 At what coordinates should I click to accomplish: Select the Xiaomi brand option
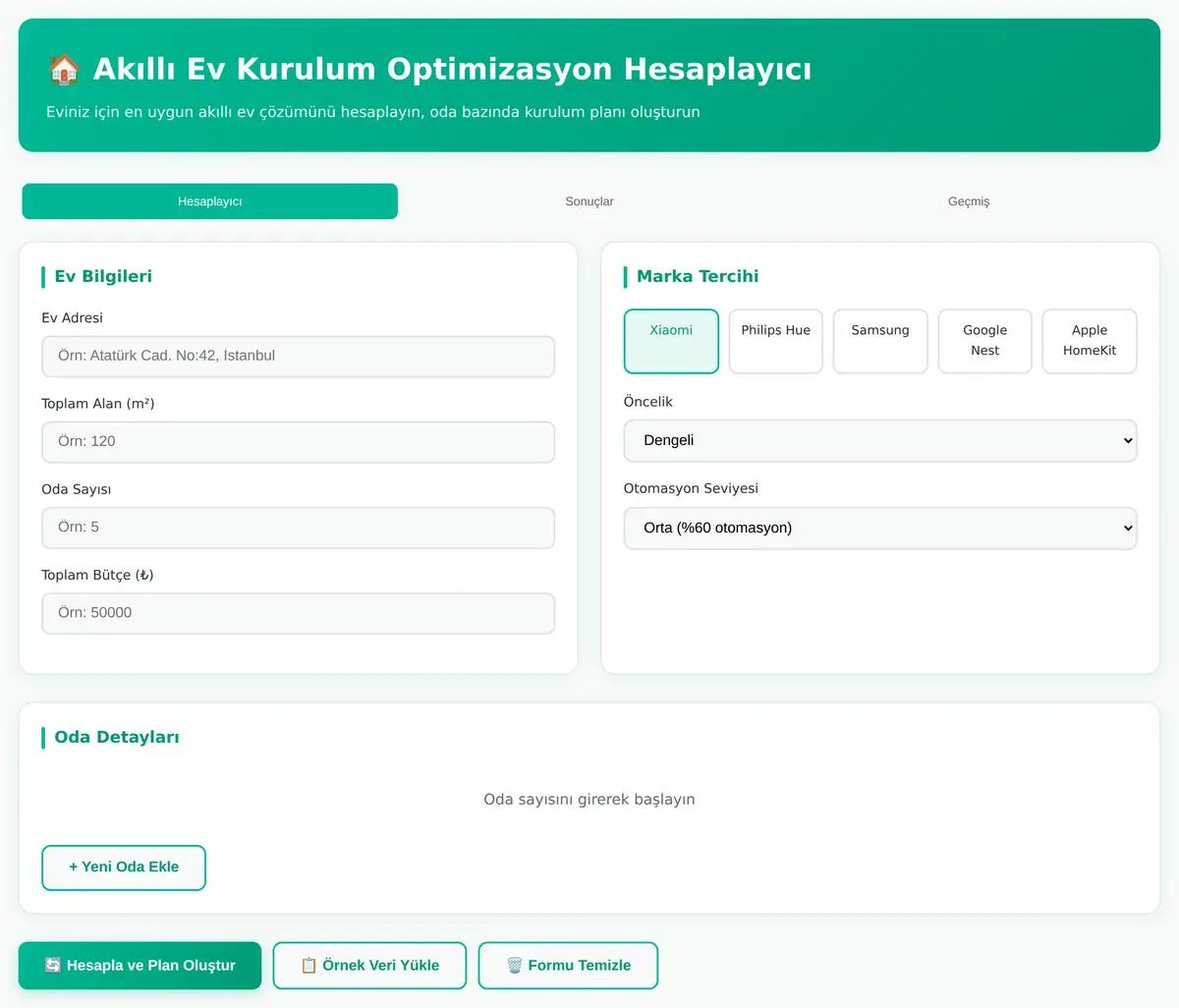tap(671, 341)
